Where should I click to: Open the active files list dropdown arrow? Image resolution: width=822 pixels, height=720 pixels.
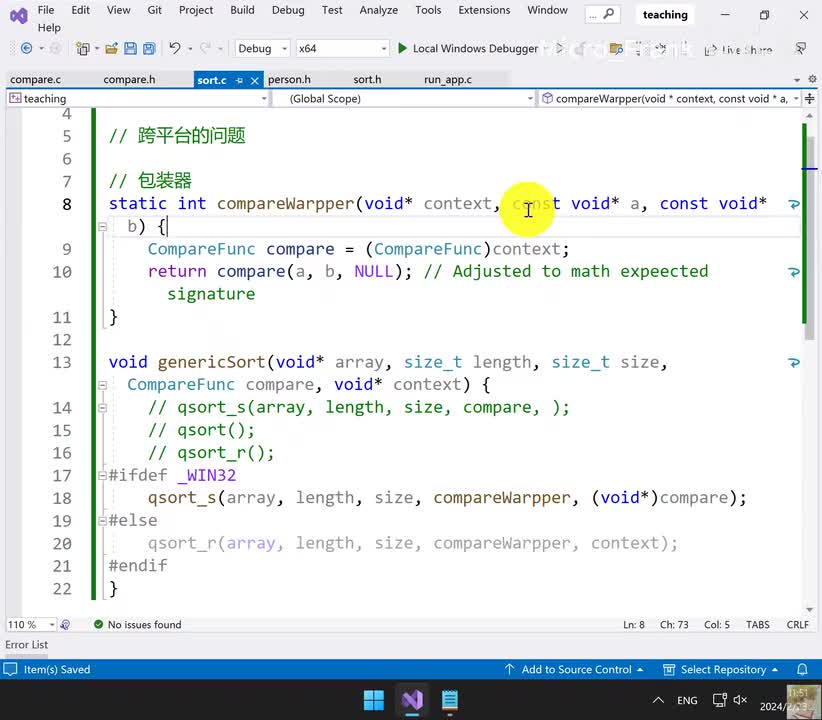[797, 80]
